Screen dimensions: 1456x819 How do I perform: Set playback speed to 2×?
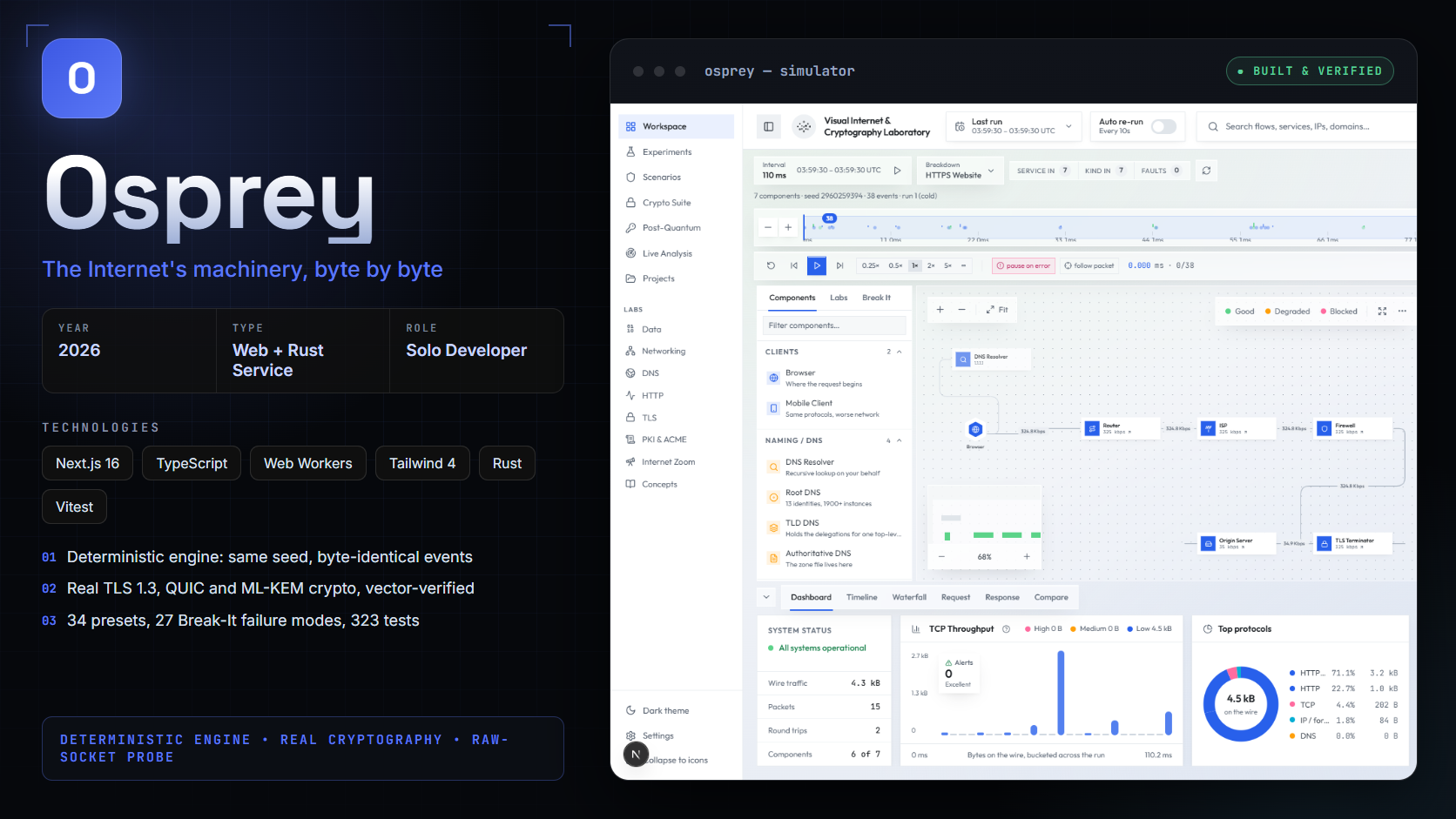point(931,265)
